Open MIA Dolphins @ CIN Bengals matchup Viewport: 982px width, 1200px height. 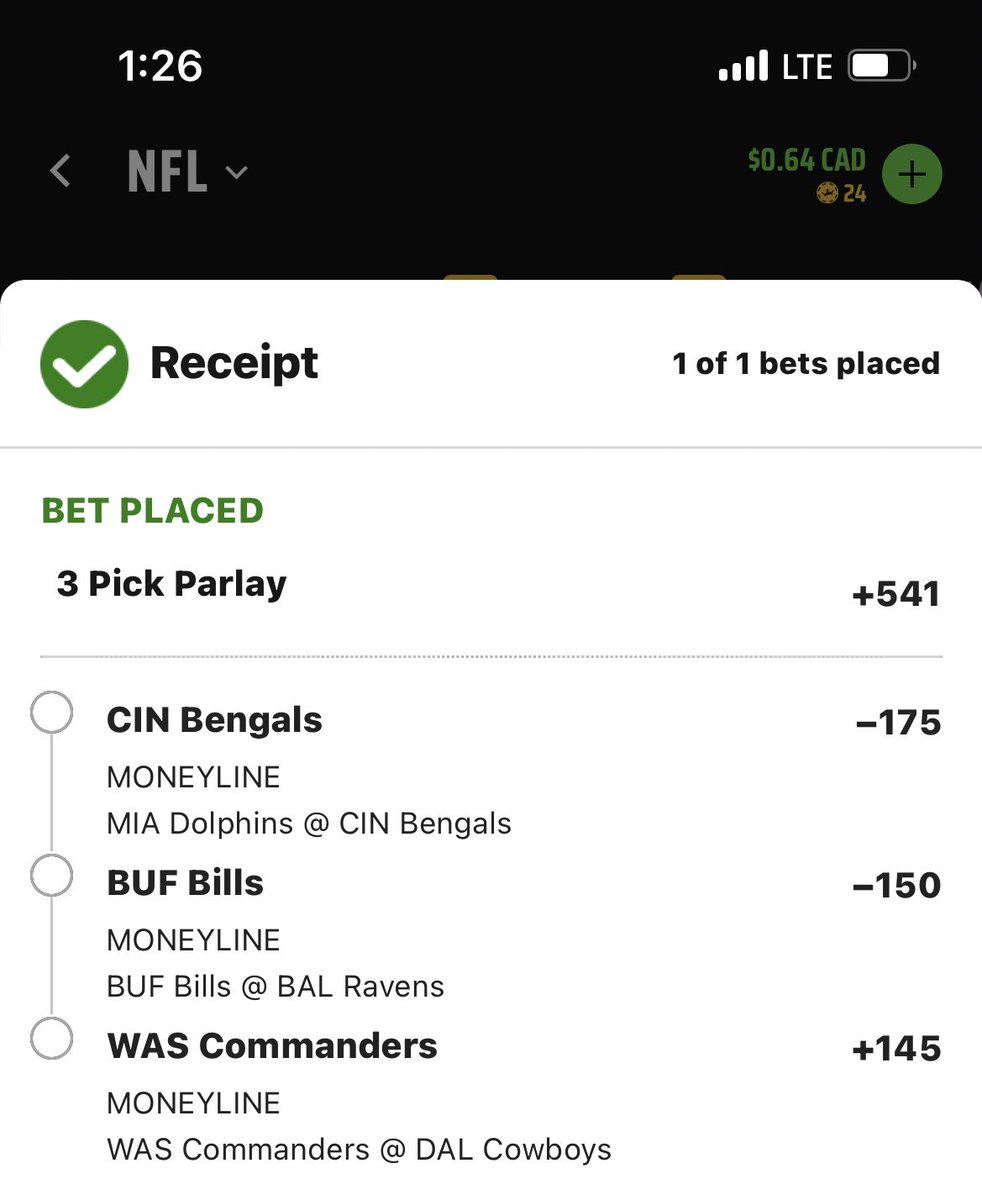[x=309, y=824]
